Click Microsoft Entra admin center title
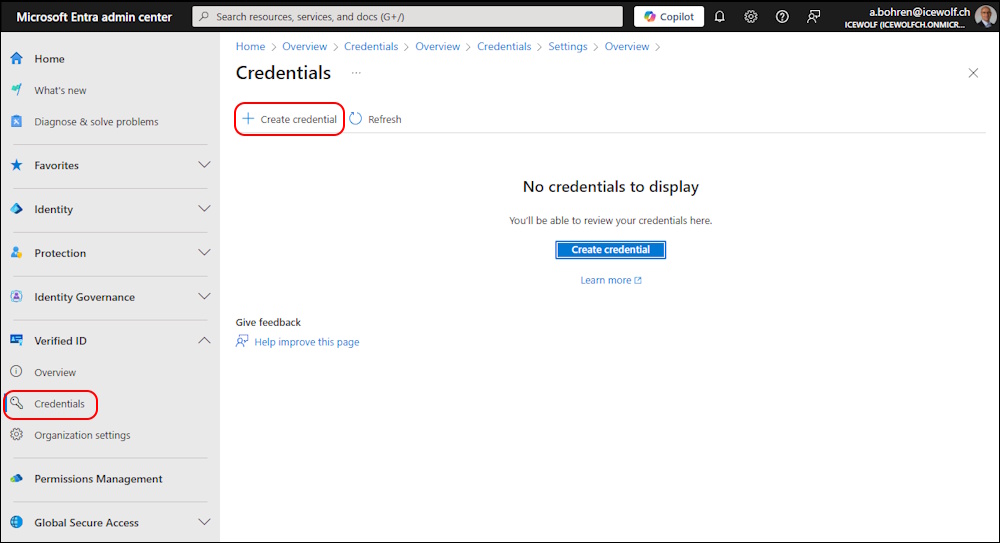The width and height of the screenshot is (1000, 543). tap(94, 17)
